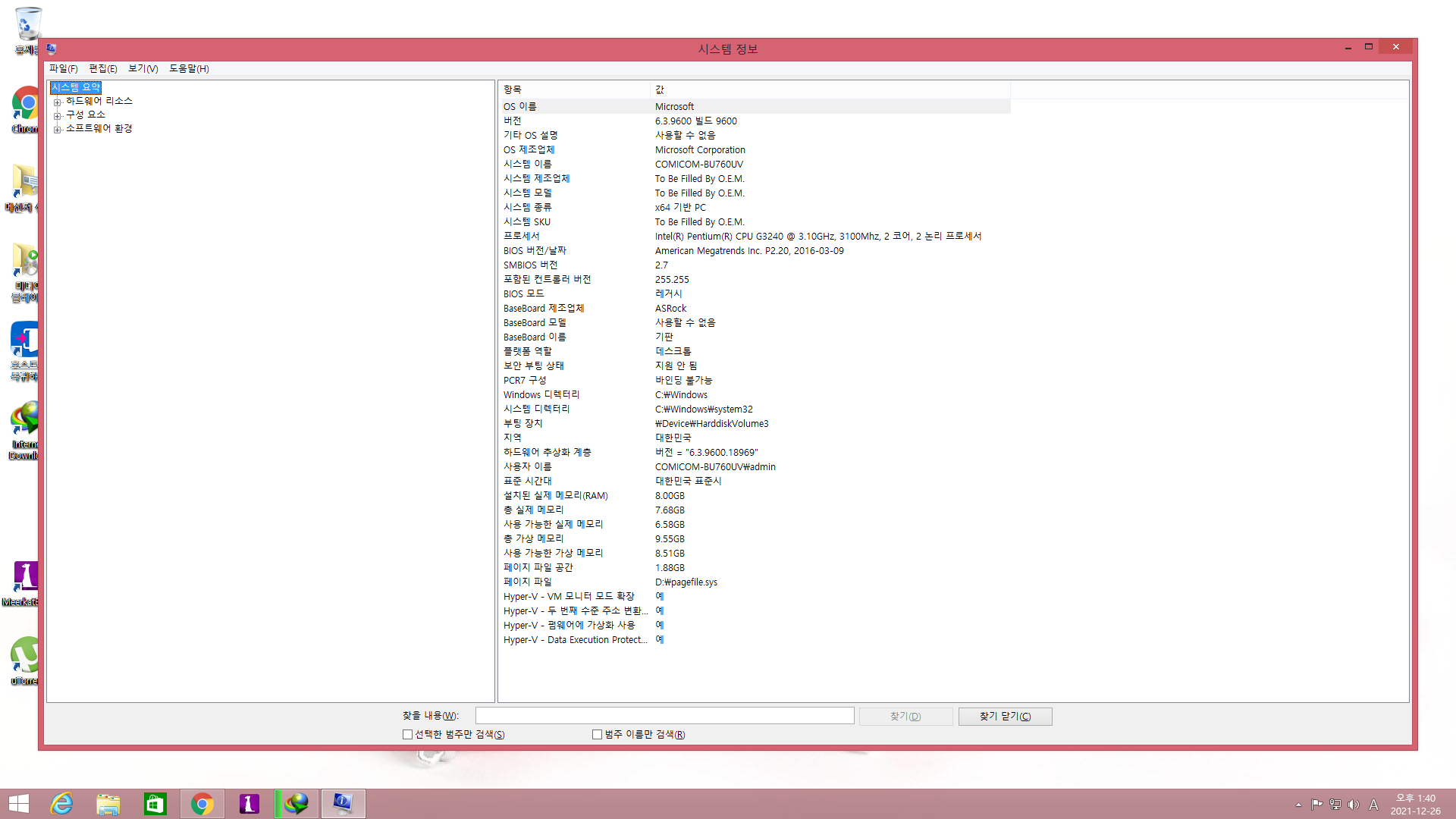Click in the 찾을 내용 search field
1456x819 pixels.
click(x=664, y=716)
